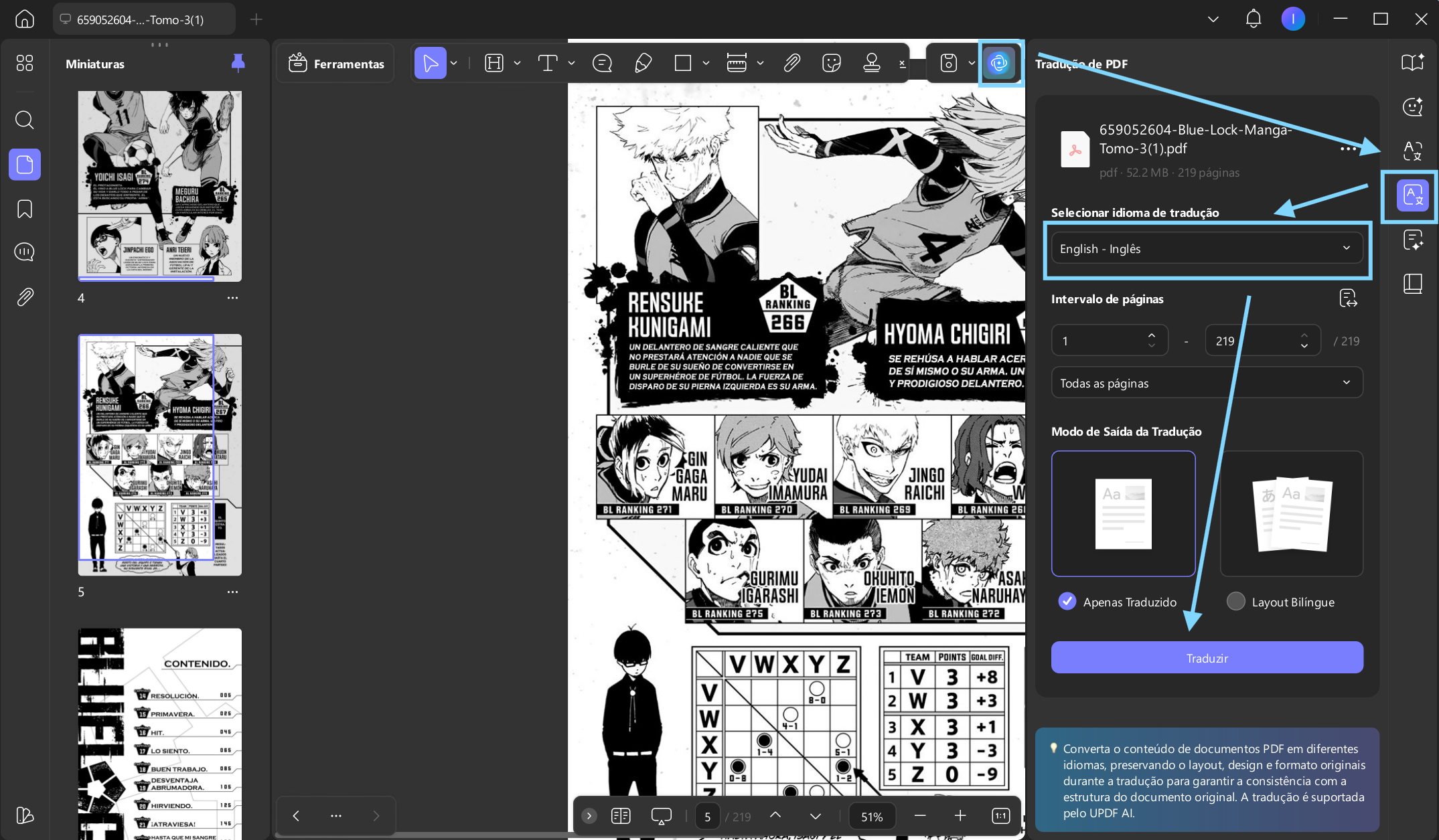Image resolution: width=1439 pixels, height=840 pixels.
Task: Open the sticker tool
Action: (832, 64)
